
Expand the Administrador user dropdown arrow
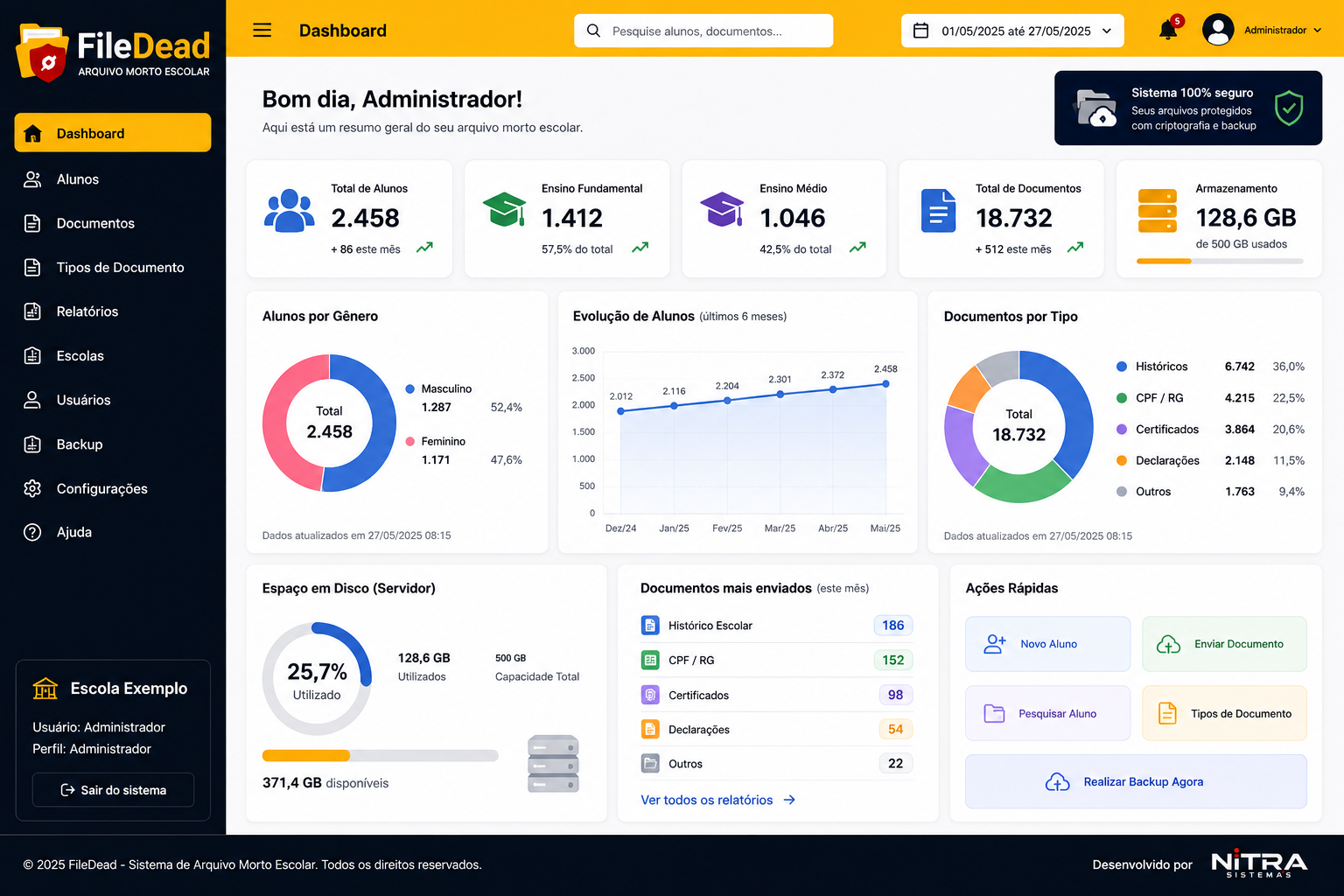tap(1317, 31)
